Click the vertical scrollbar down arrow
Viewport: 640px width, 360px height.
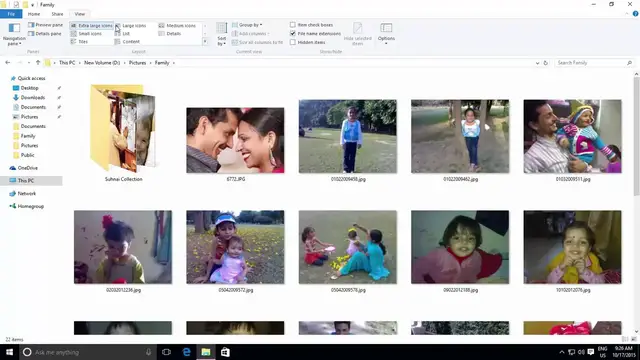(x=636, y=332)
